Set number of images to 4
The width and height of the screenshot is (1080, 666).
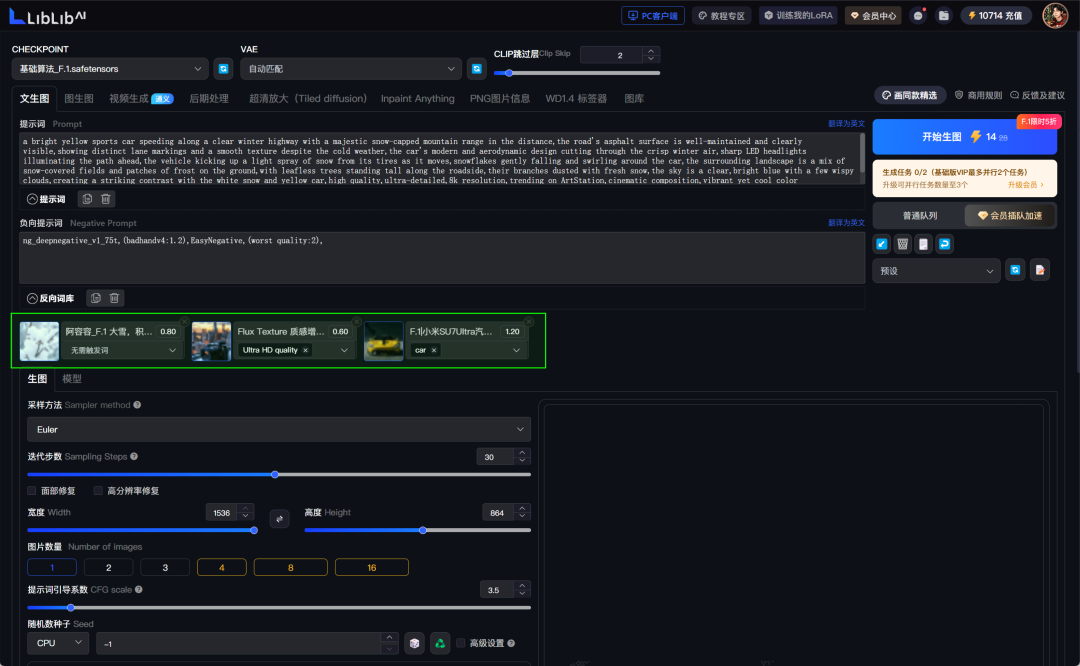pyautogui.click(x=221, y=567)
